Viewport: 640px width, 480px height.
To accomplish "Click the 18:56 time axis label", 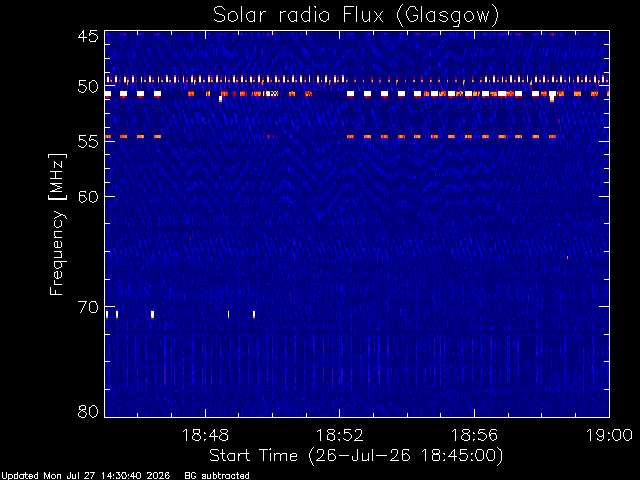I will point(474,435).
